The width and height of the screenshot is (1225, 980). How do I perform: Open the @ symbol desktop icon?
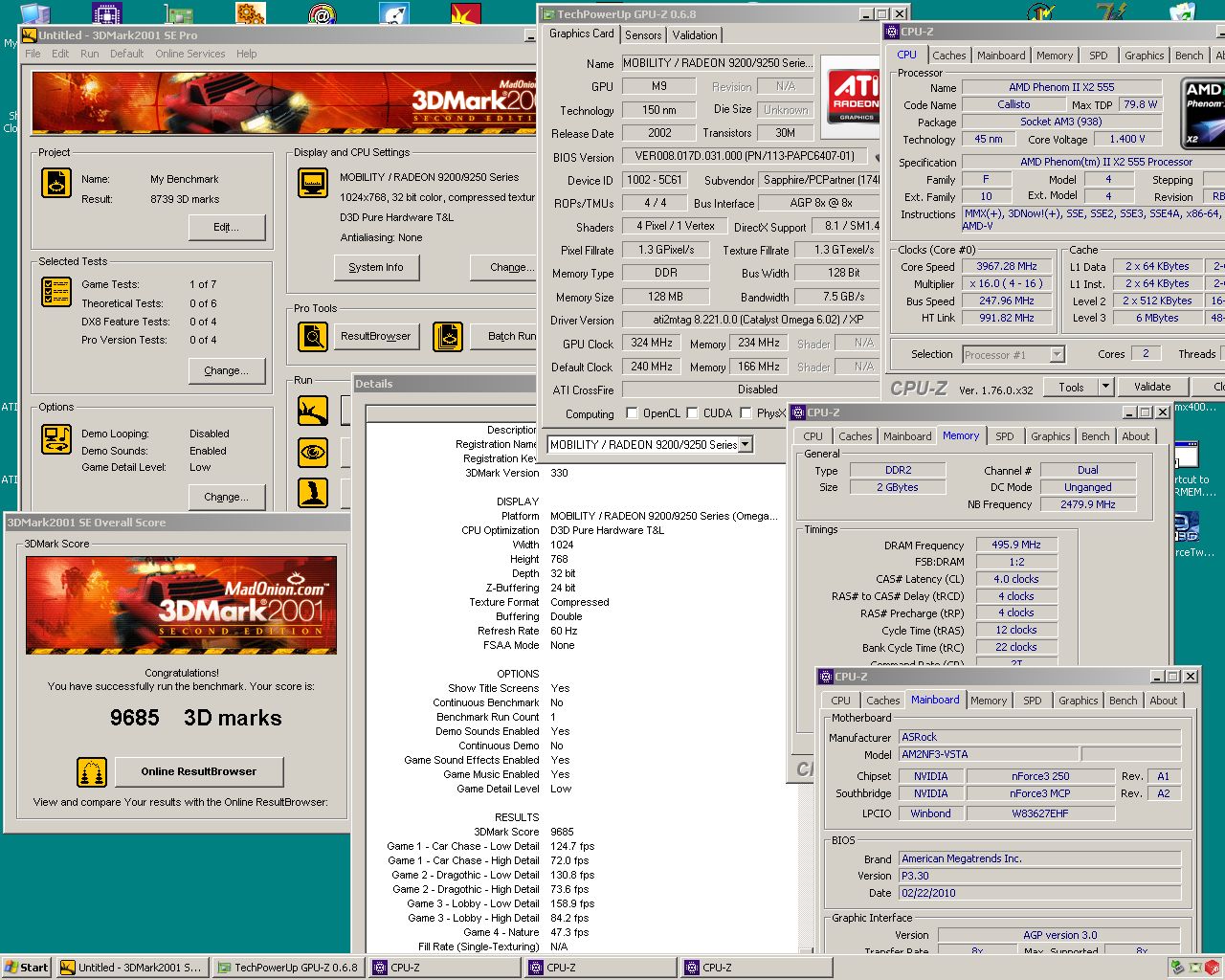(x=323, y=14)
